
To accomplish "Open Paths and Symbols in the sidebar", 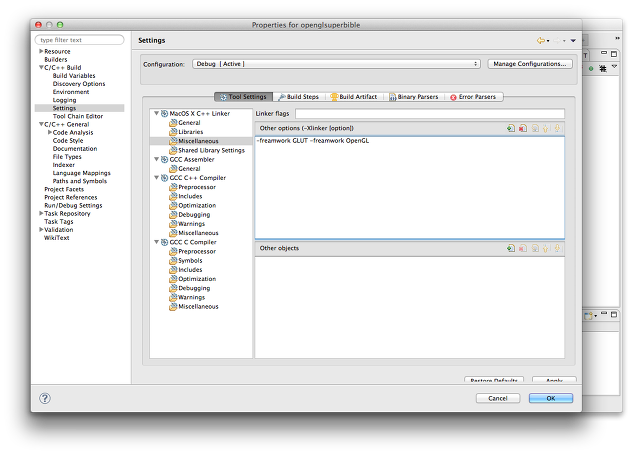I will click(x=80, y=181).
